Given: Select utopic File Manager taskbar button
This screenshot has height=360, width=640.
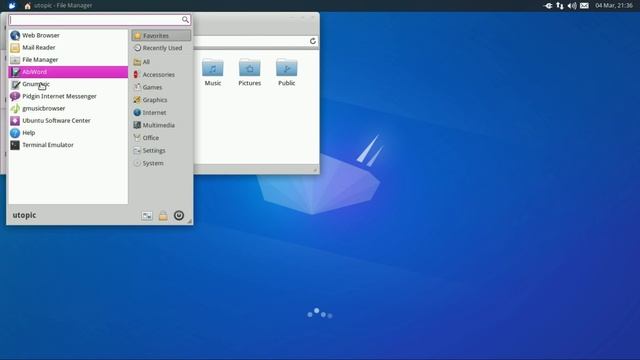Looking at the screenshot, I should point(58,5).
